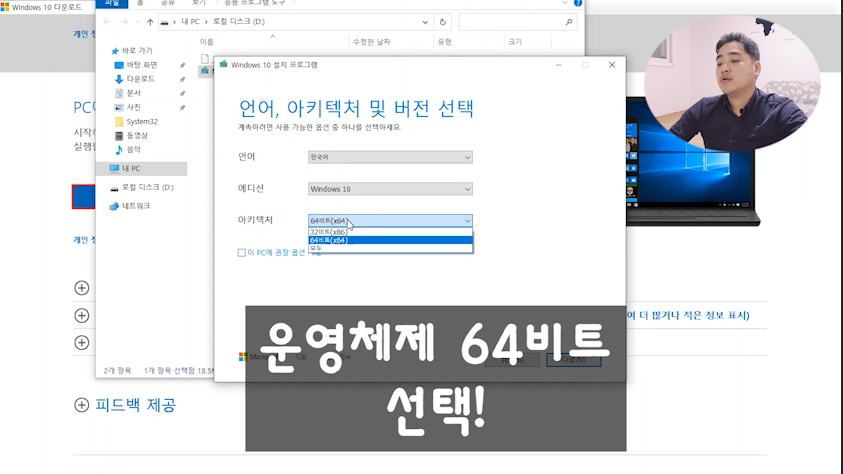843x474 pixels.
Task: Click the 다운로드 download arrow icon
Action: pyautogui.click(x=119, y=79)
